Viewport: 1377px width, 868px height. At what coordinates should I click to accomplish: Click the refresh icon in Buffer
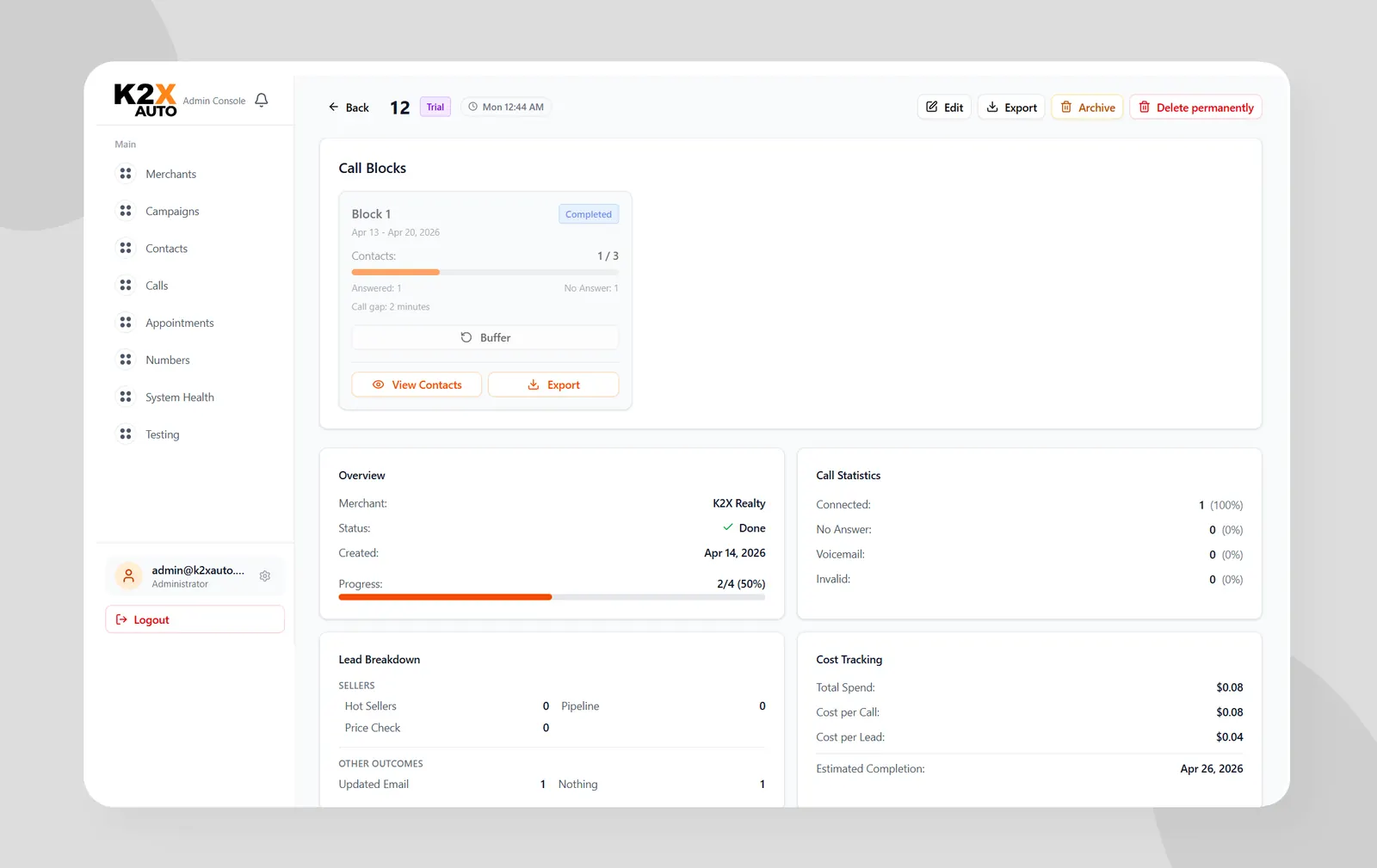point(466,337)
